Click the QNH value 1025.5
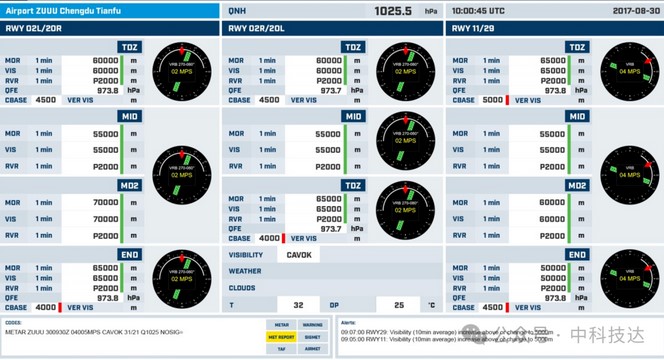 393,11
